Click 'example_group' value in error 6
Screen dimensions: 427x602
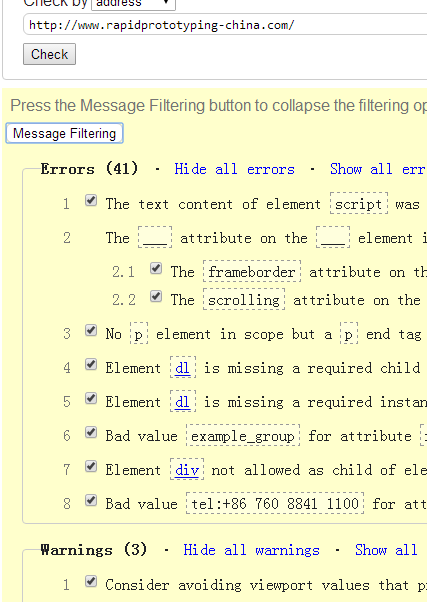(x=243, y=436)
